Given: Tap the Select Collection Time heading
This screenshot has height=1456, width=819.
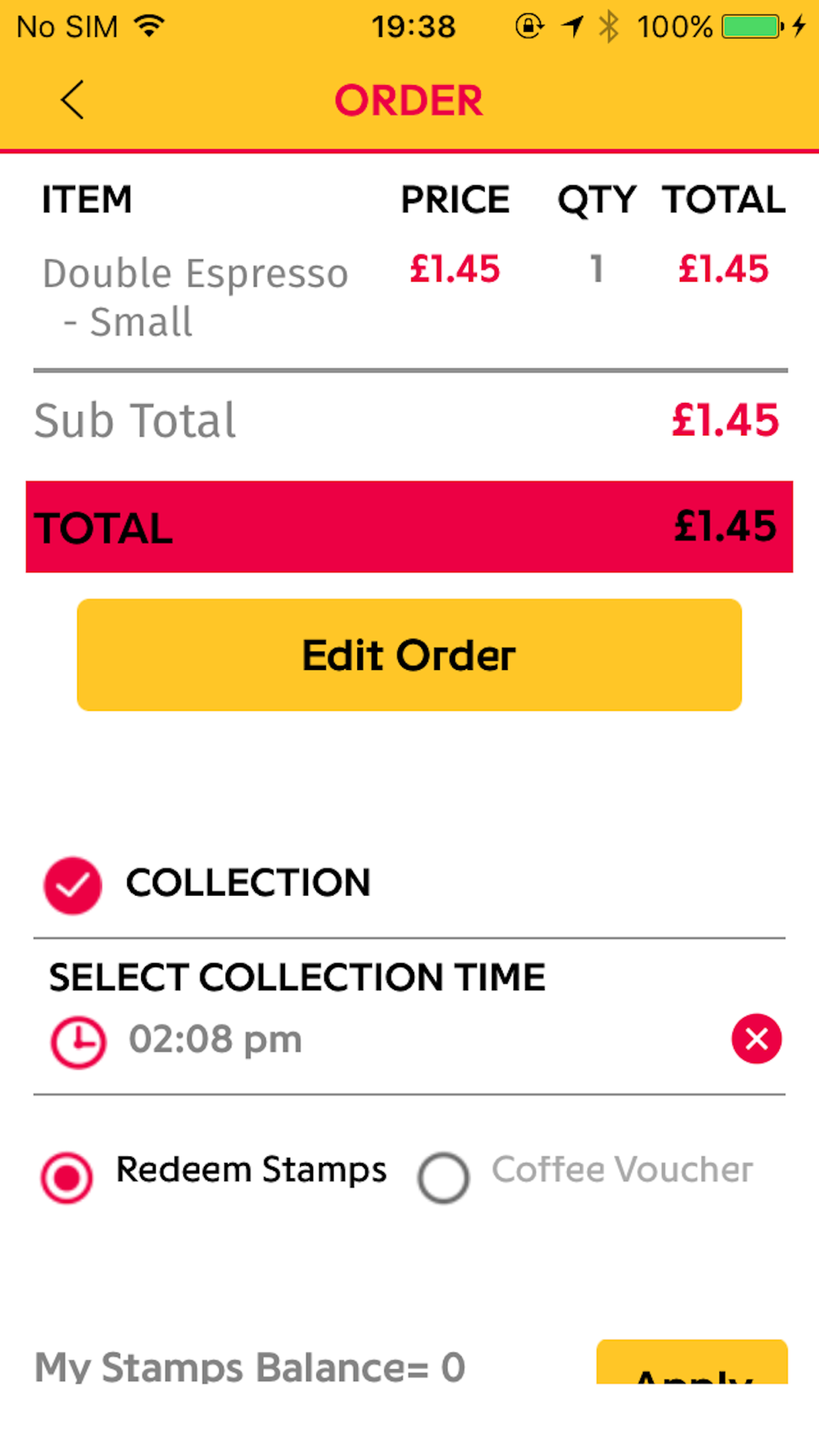Looking at the screenshot, I should (296, 977).
